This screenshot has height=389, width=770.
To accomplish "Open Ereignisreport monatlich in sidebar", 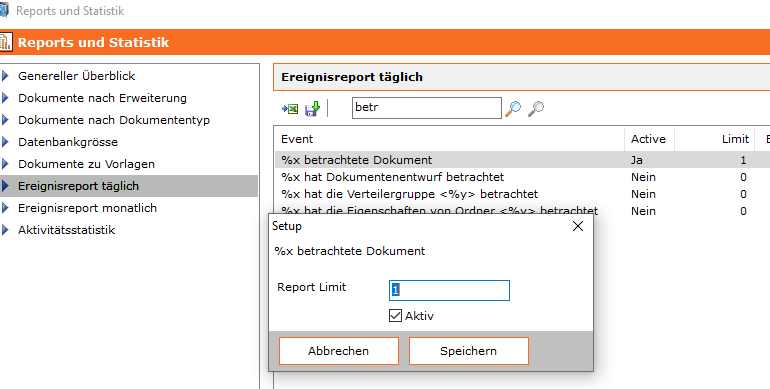I will 87,208.
